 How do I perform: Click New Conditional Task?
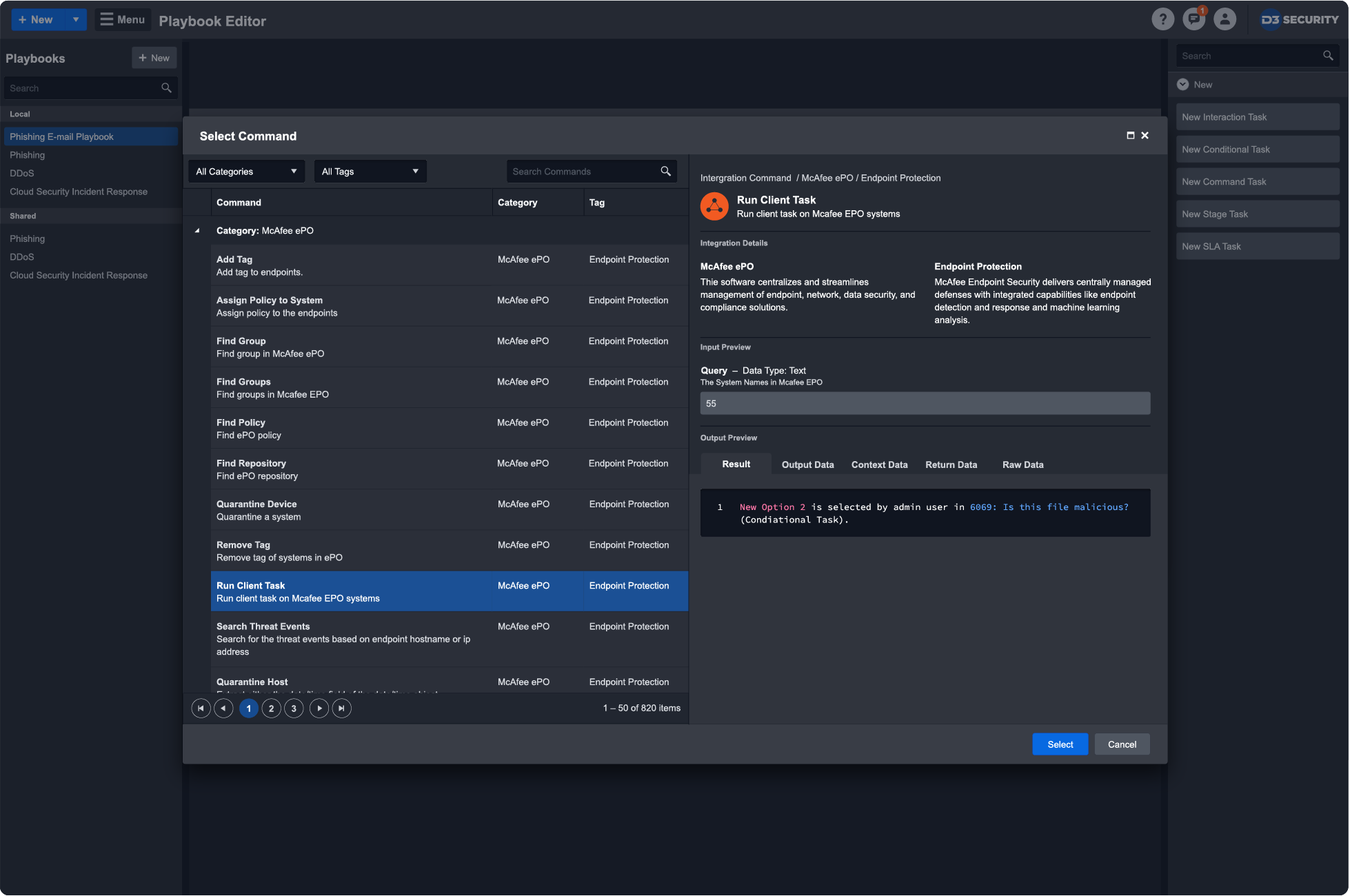pyautogui.click(x=1257, y=149)
